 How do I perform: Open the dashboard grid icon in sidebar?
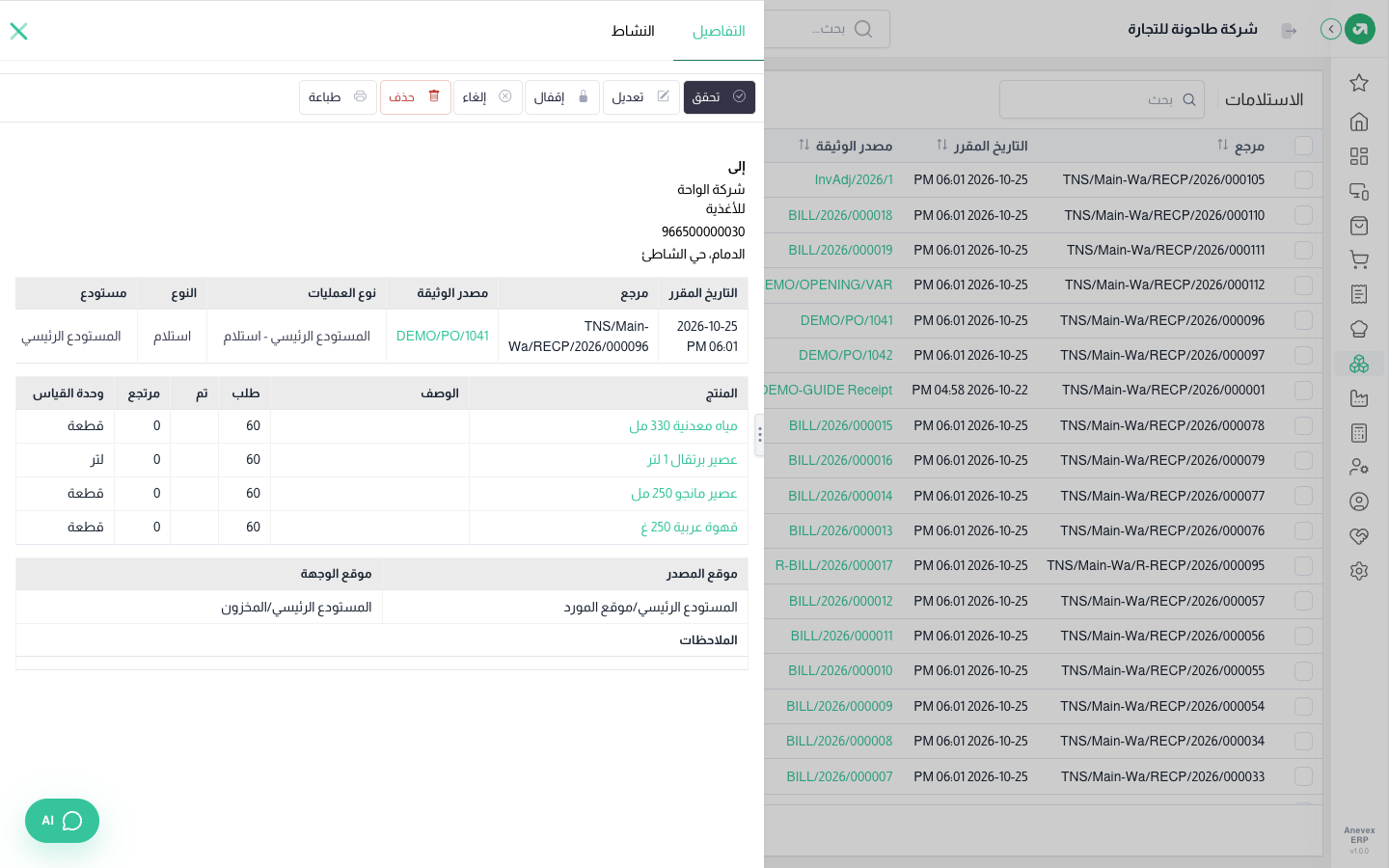(x=1359, y=156)
